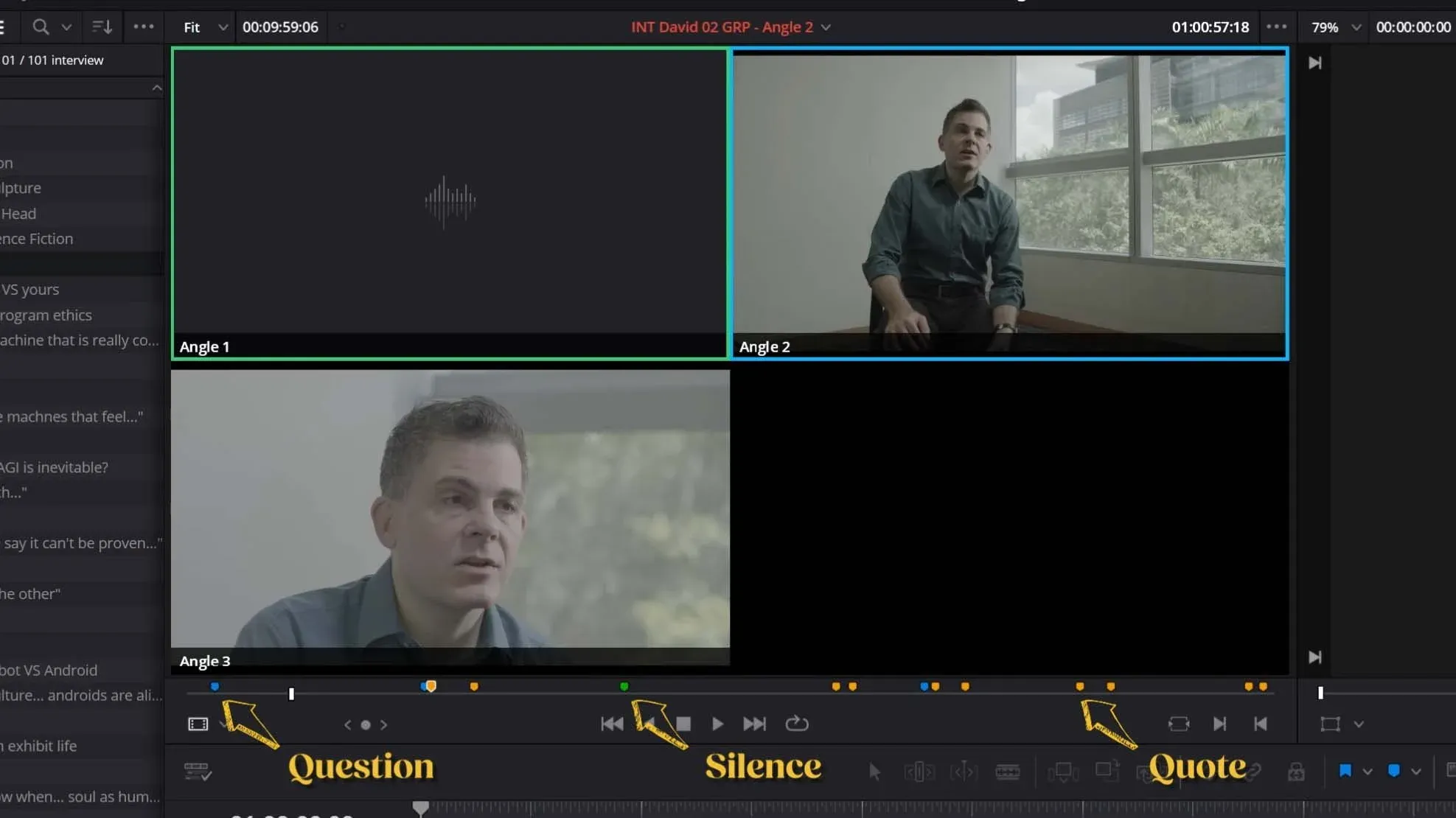Click the transform overlay icon

(1330, 724)
